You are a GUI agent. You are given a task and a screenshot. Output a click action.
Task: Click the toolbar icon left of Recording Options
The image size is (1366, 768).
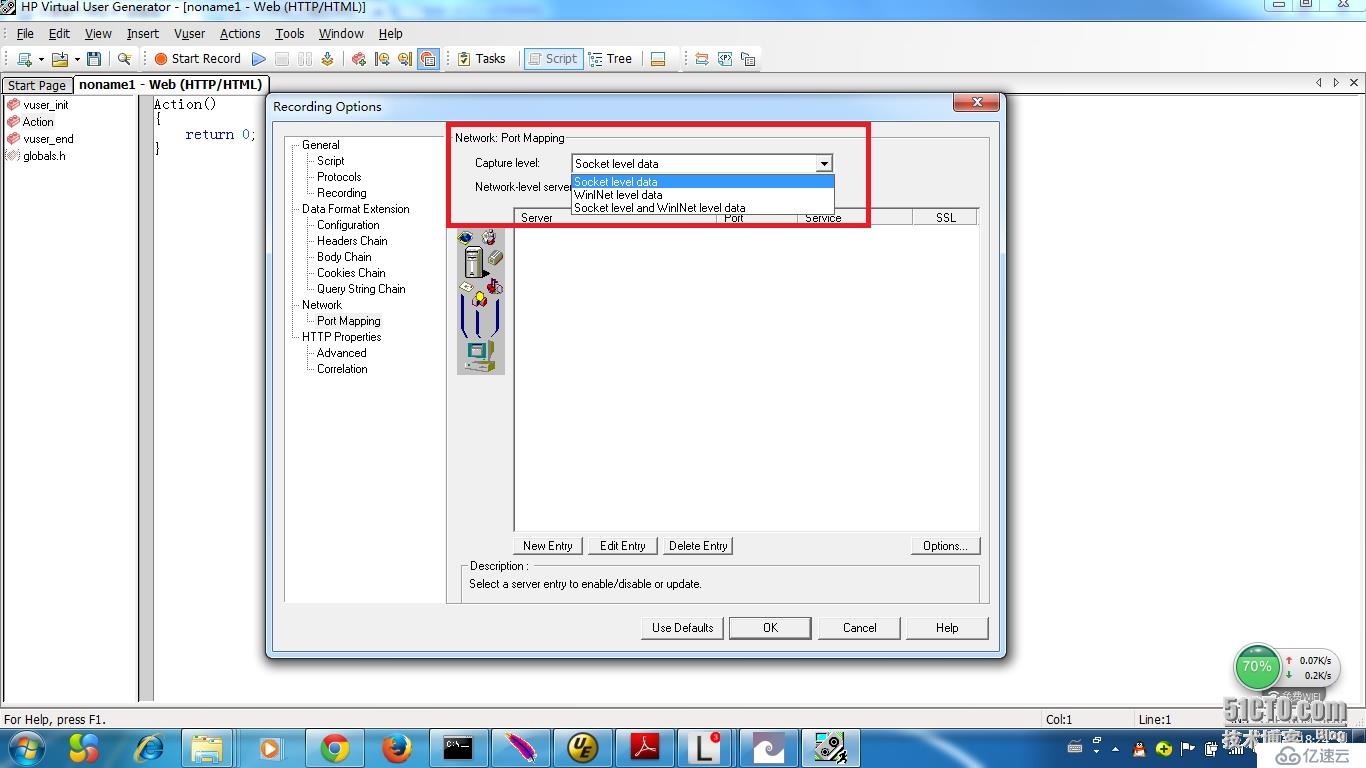[x=405, y=59]
